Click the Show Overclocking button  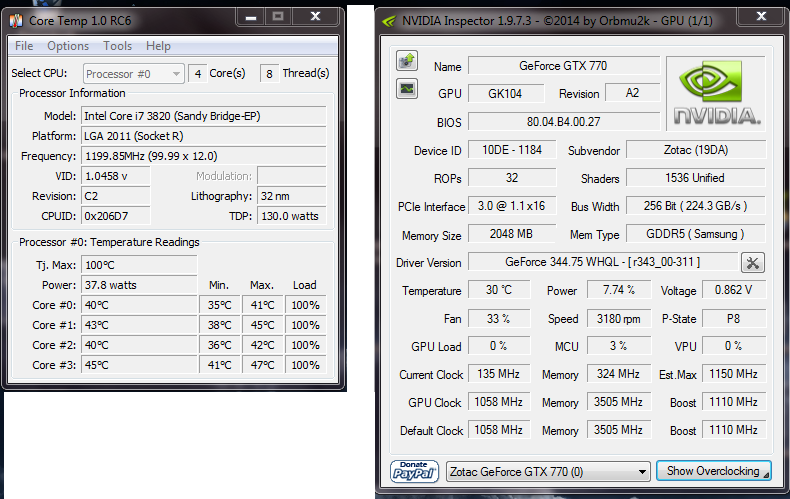point(713,471)
